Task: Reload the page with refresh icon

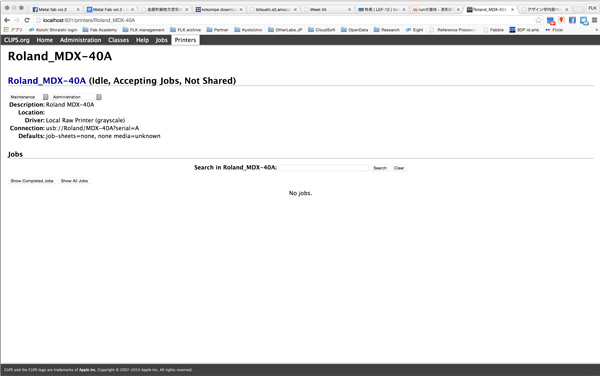Action: point(27,20)
